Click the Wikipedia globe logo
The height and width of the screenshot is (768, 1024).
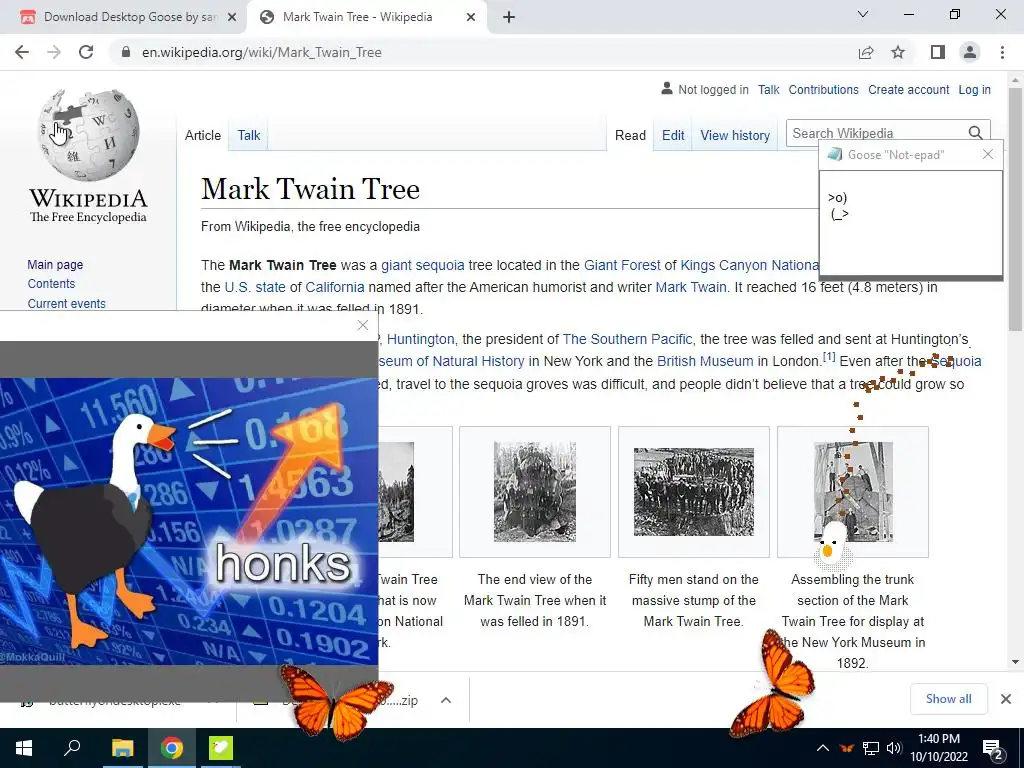[88, 135]
